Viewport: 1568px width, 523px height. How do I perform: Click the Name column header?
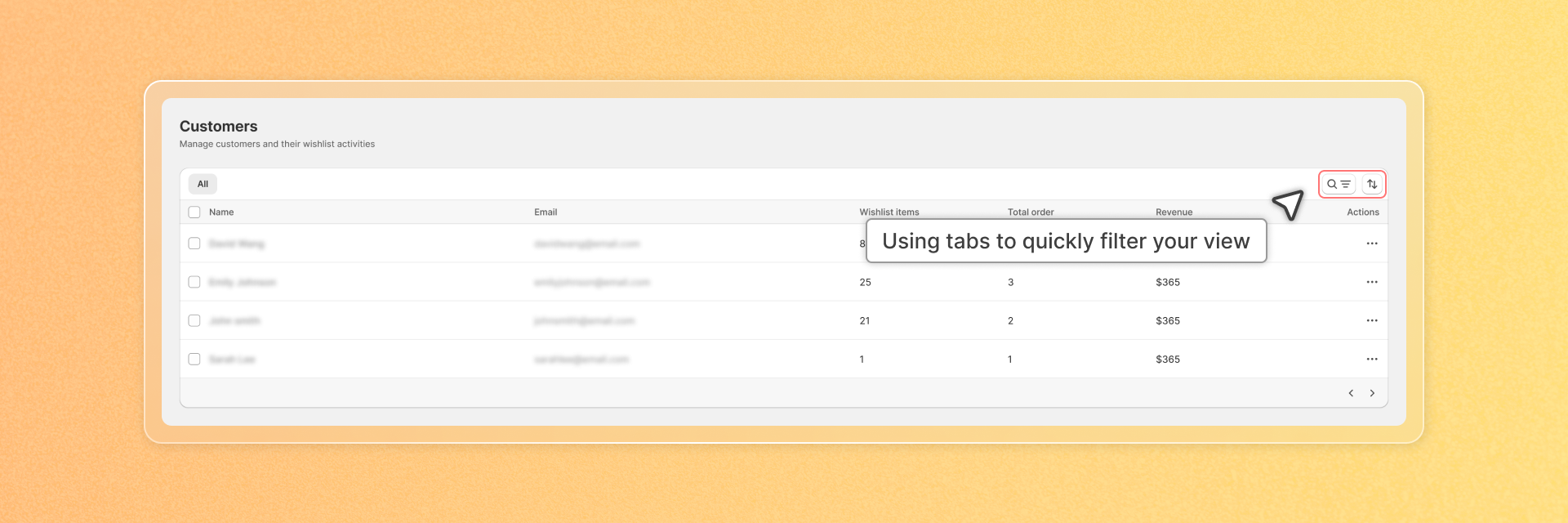pyautogui.click(x=221, y=212)
